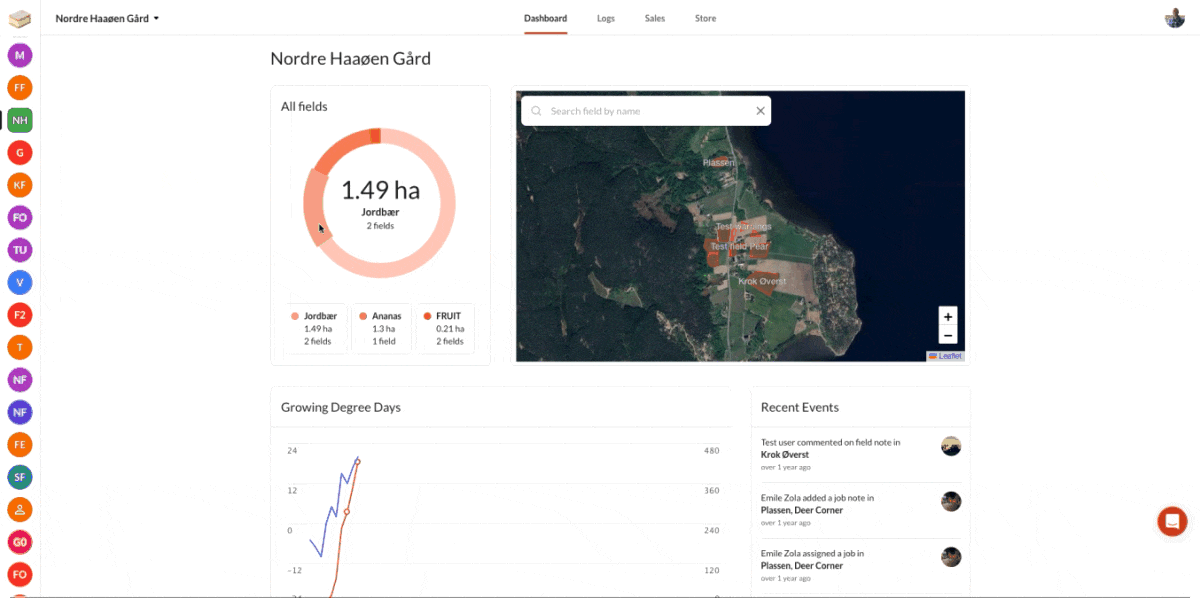The width and height of the screenshot is (1200, 598).
Task: Click the search magnifier icon on the map
Action: (537, 111)
